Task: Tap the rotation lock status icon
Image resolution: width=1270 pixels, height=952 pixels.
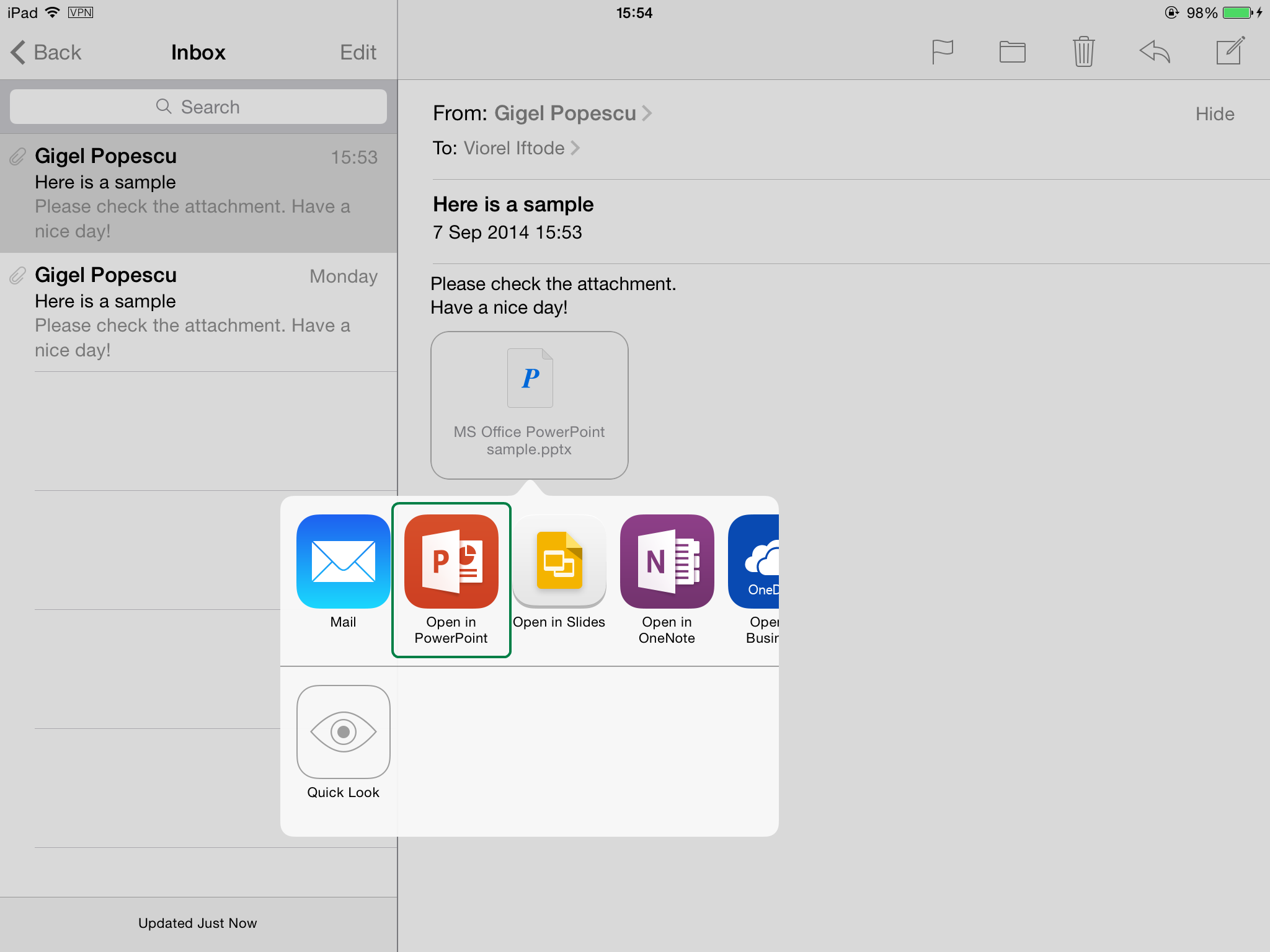Action: coord(1172,12)
